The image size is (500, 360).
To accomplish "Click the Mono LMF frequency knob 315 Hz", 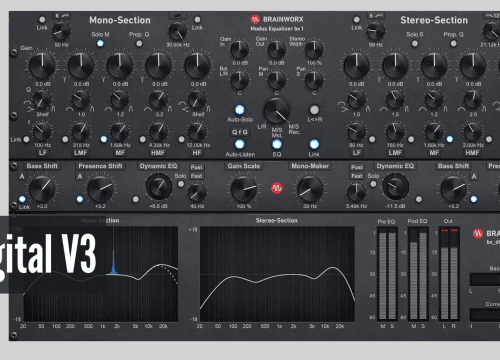I will tap(81, 132).
